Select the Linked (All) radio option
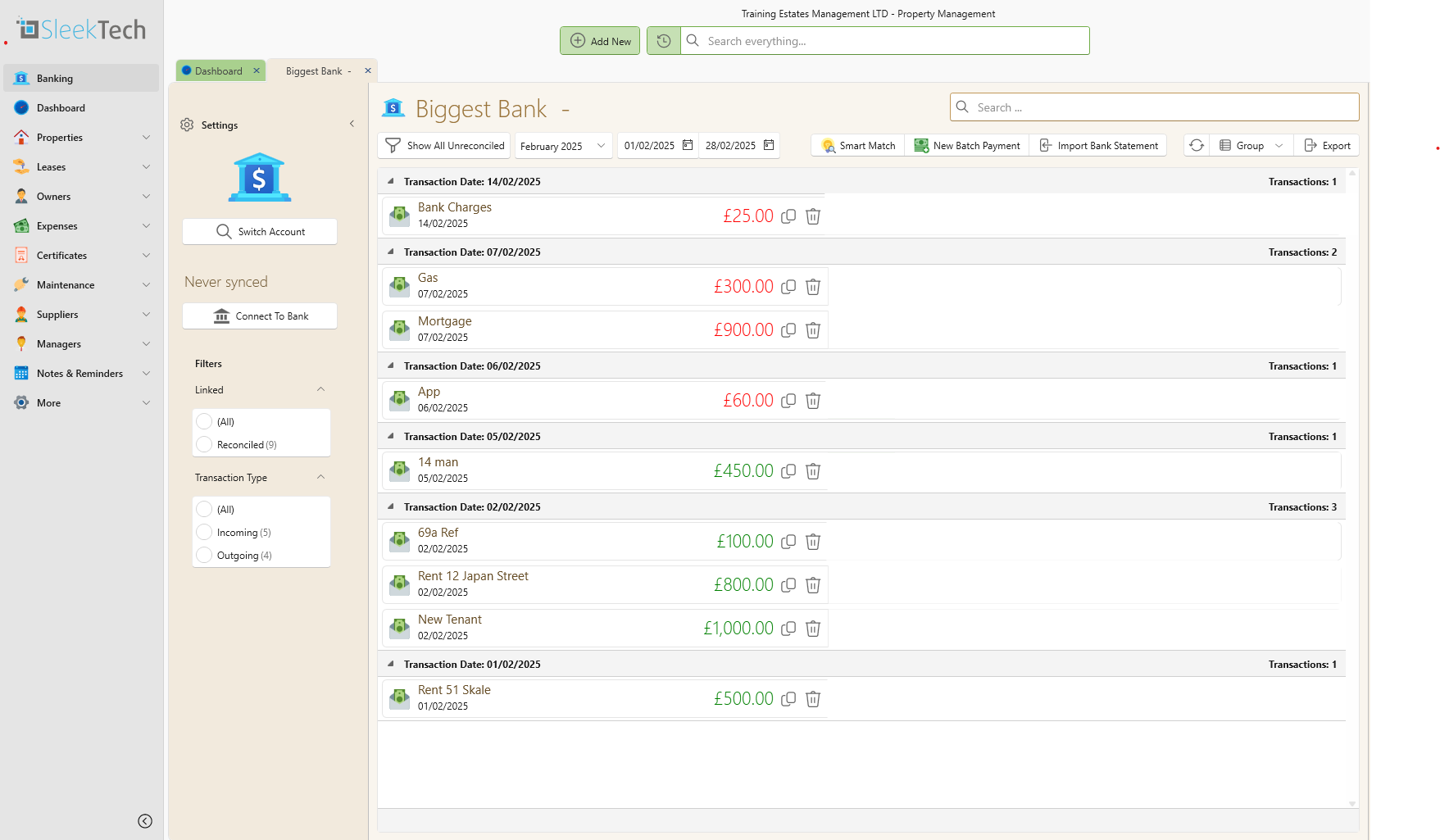The width and height of the screenshot is (1440, 840). pos(204,421)
